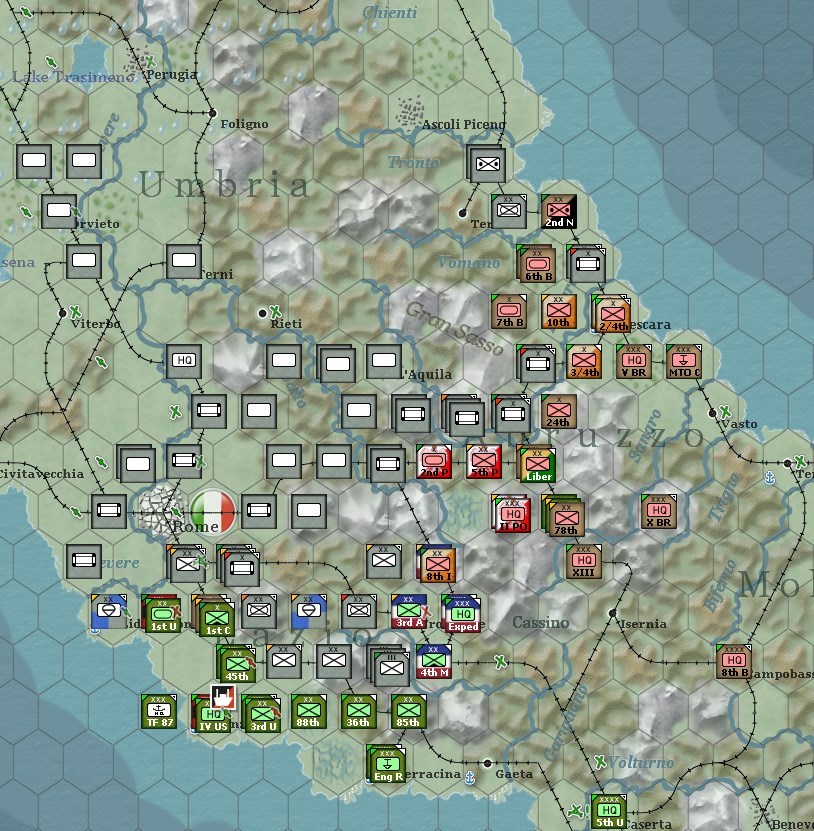Select the 8th B army HQ counter

pyautogui.click(x=734, y=661)
